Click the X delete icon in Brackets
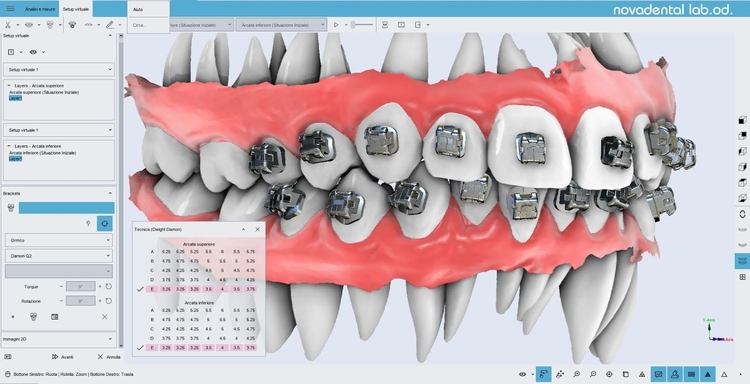Viewport: 750px width, 384px height. (x=104, y=317)
